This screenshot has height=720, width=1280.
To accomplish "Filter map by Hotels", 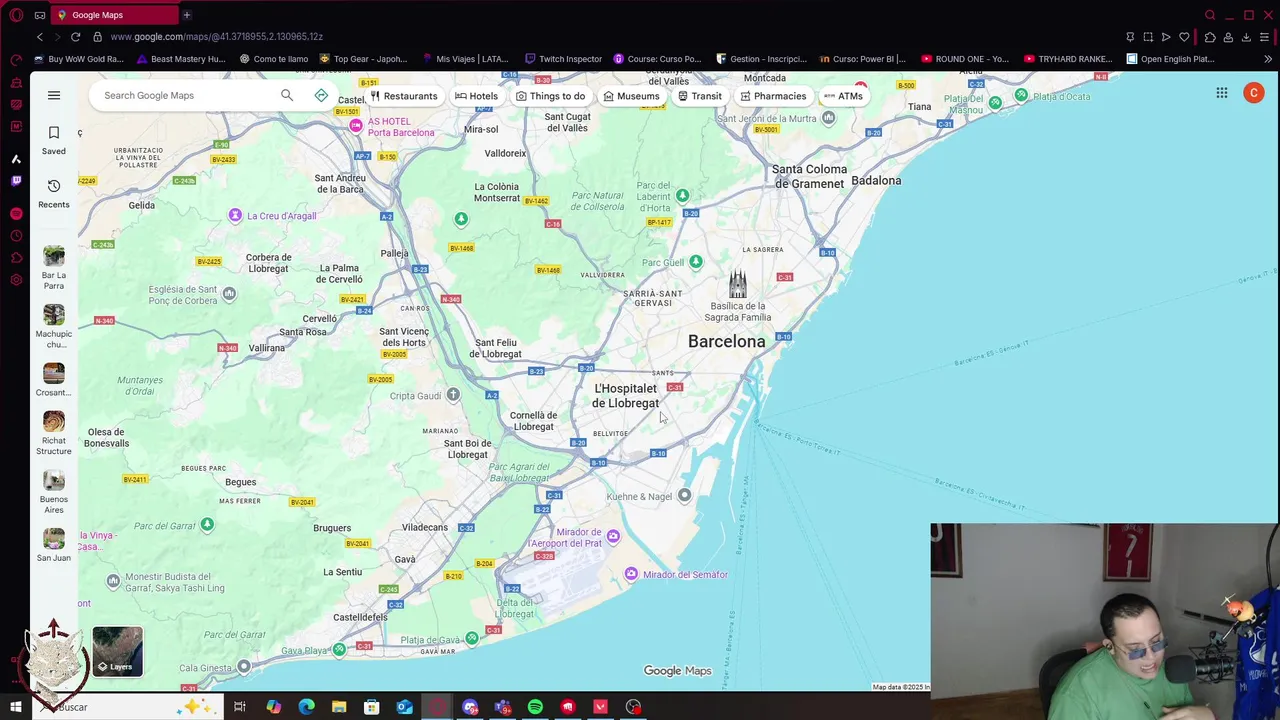I will pos(476,96).
